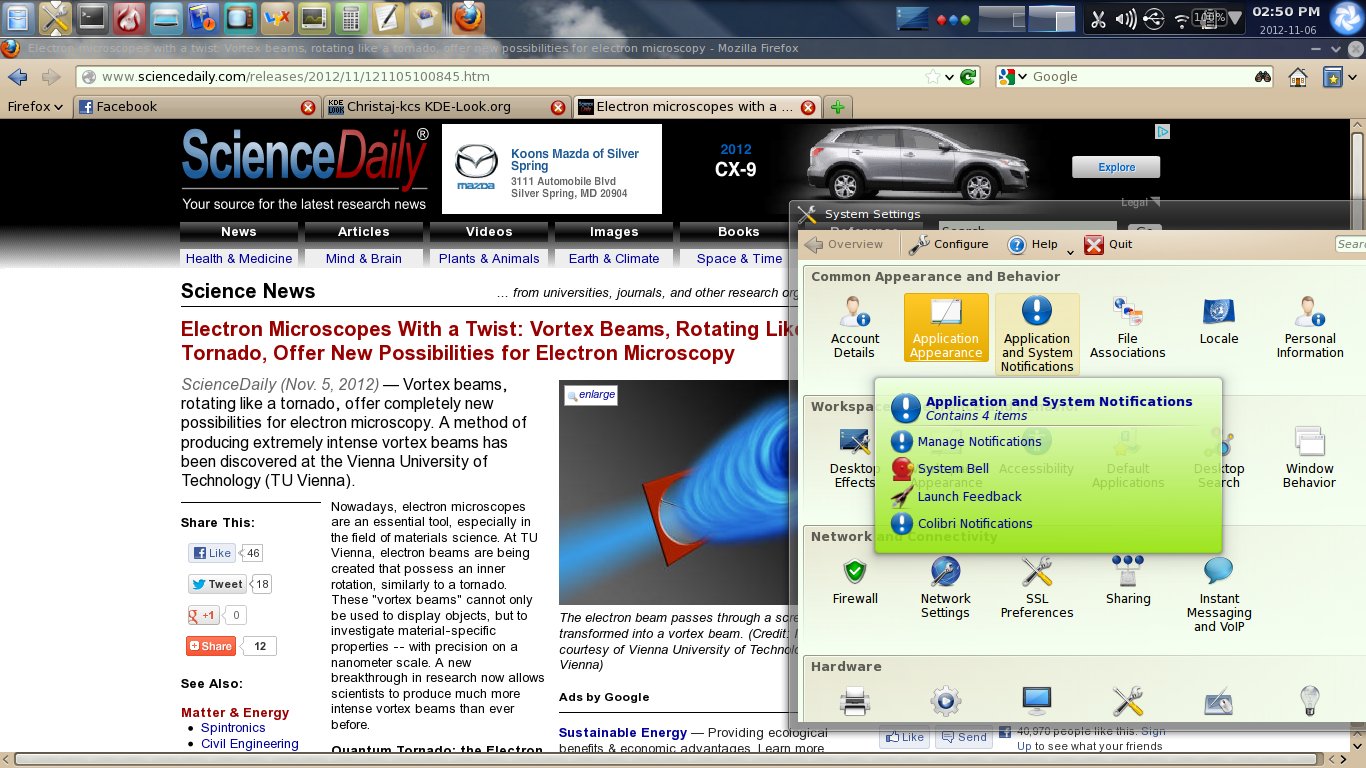Open Application Appearance settings
Viewport: 1366px width, 768px height.
click(x=946, y=328)
